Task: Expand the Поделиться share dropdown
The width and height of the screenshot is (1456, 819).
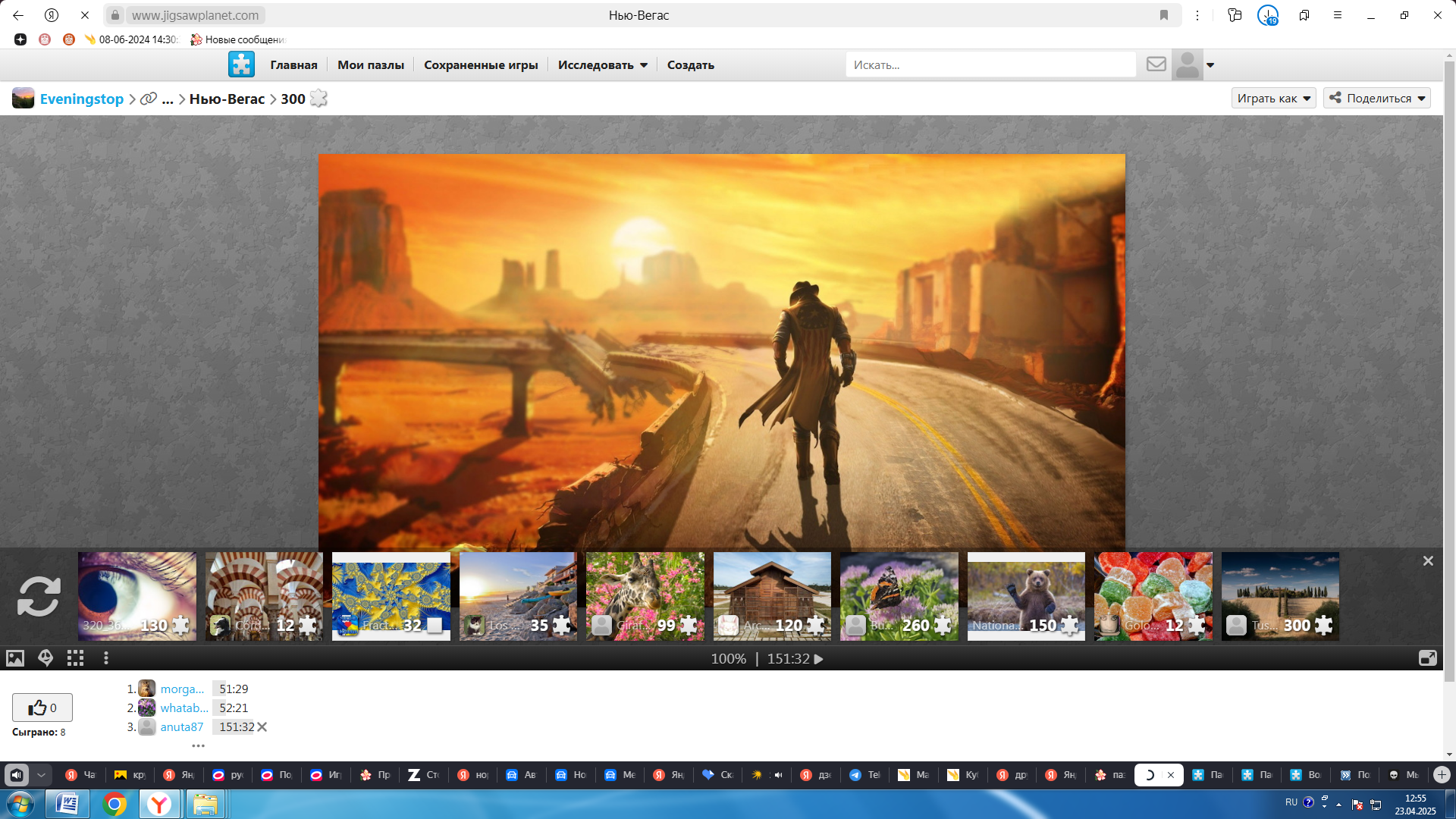Action: (x=1376, y=99)
